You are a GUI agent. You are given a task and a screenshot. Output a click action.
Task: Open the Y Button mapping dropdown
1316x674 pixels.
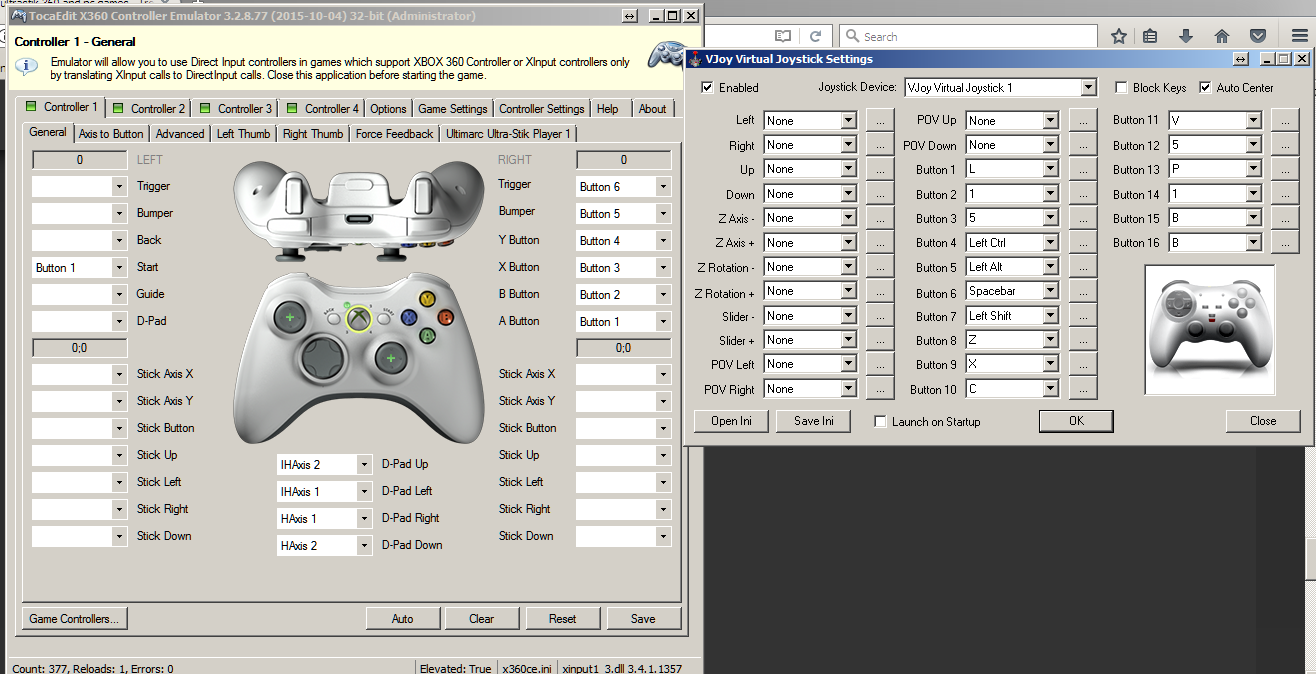click(662, 241)
